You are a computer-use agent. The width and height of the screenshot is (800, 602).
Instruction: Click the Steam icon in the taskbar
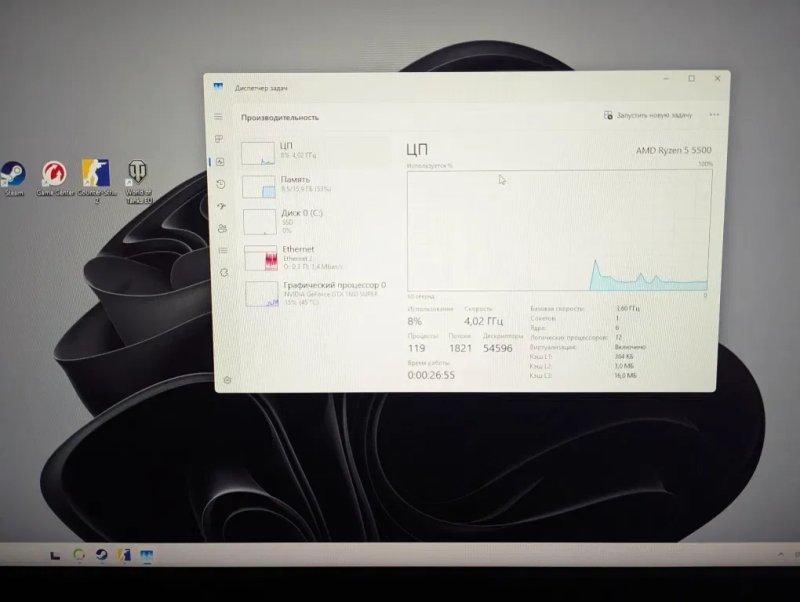click(x=102, y=554)
